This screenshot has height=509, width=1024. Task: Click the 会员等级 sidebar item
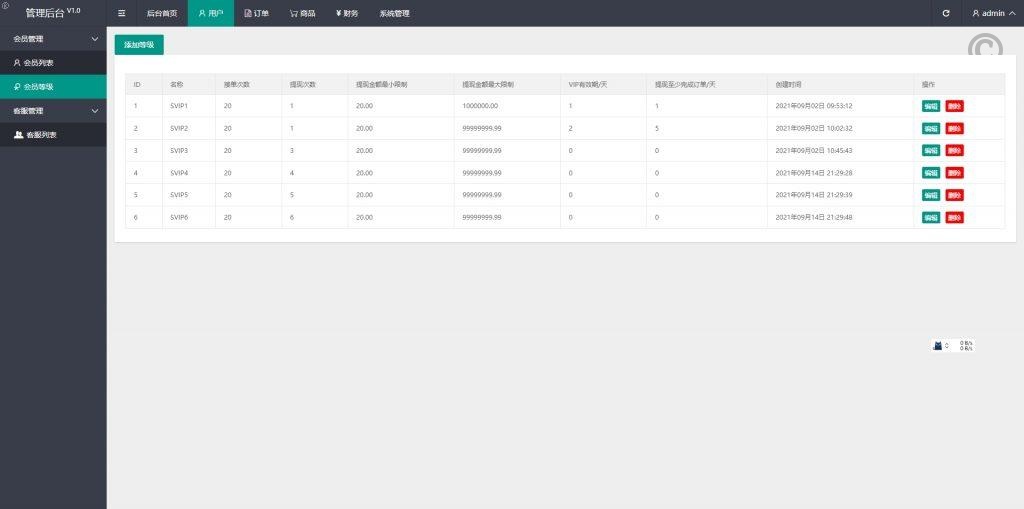click(x=38, y=87)
